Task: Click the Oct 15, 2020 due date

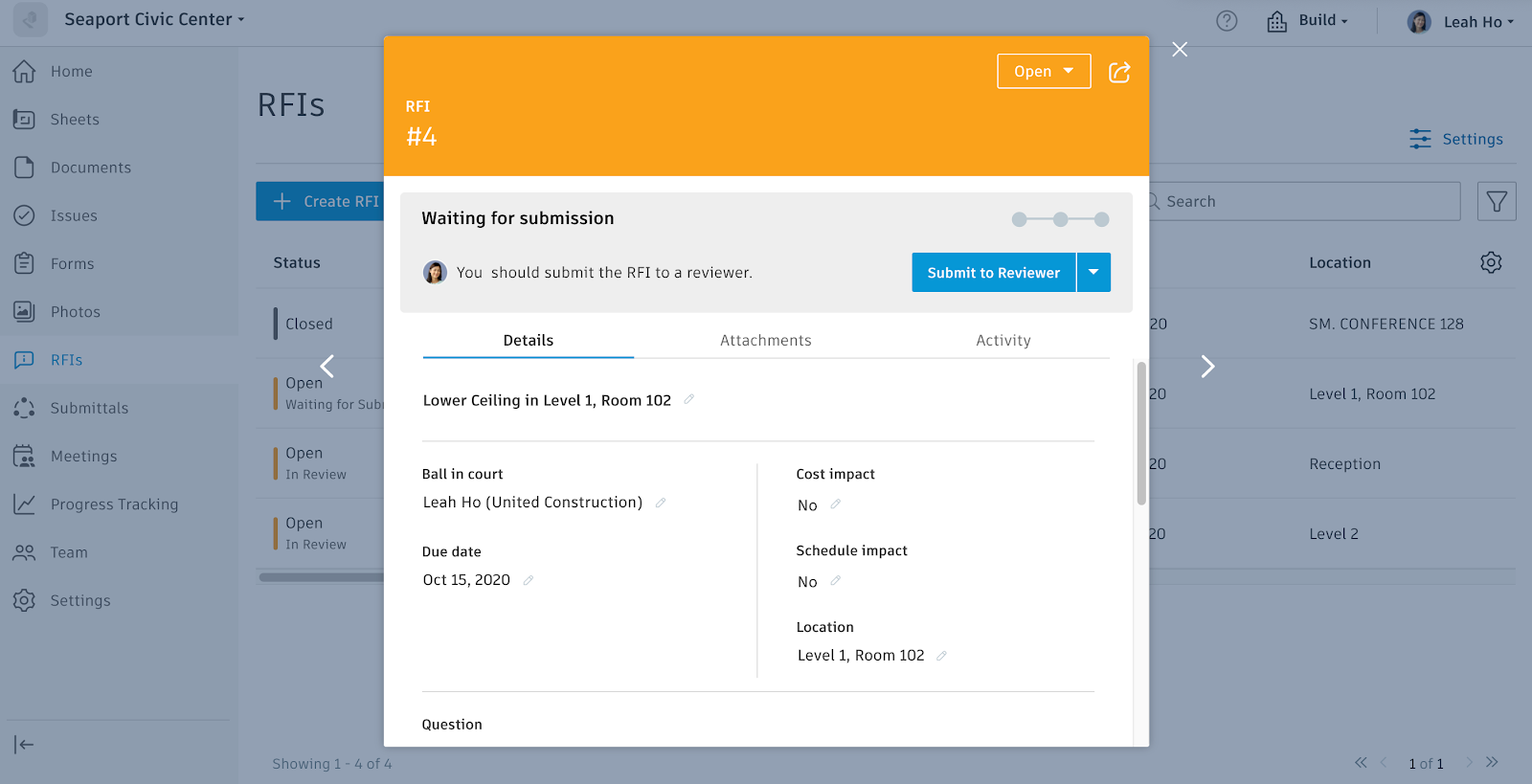Action: click(x=466, y=580)
